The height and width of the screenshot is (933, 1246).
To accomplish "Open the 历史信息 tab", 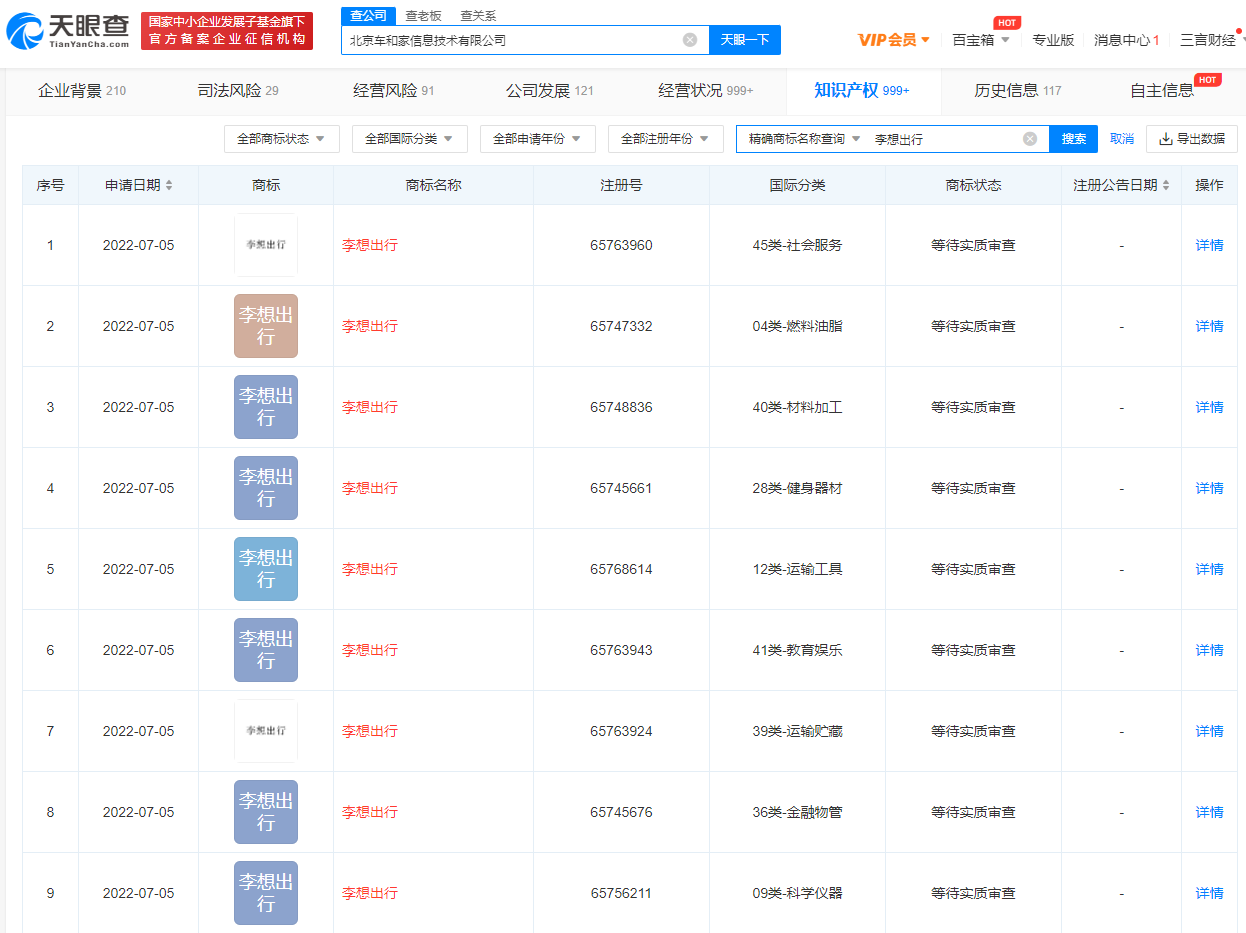I will click(x=1018, y=91).
